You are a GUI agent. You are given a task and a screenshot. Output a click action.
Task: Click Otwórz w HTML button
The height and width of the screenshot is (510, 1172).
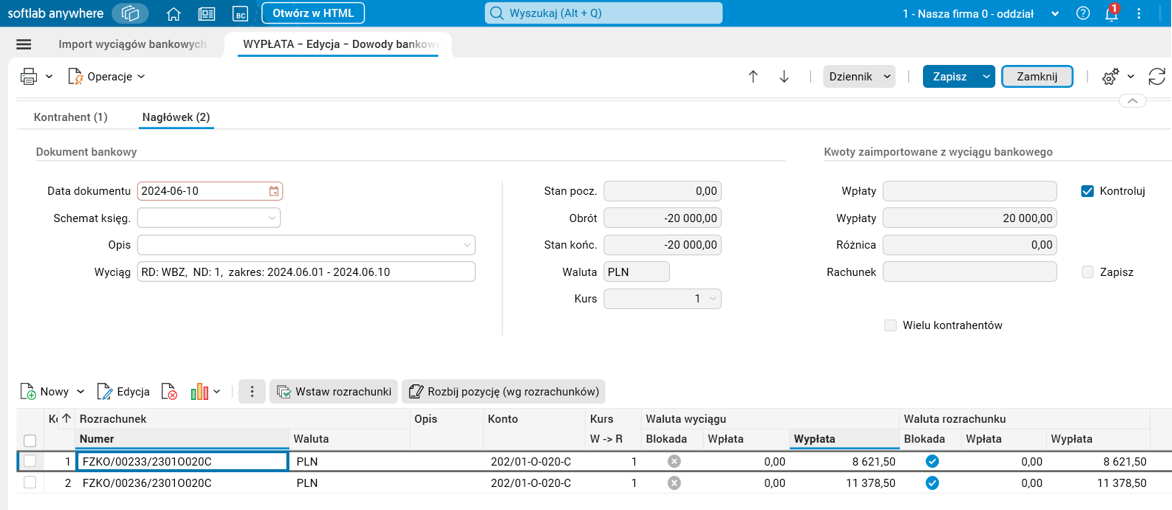[313, 13]
